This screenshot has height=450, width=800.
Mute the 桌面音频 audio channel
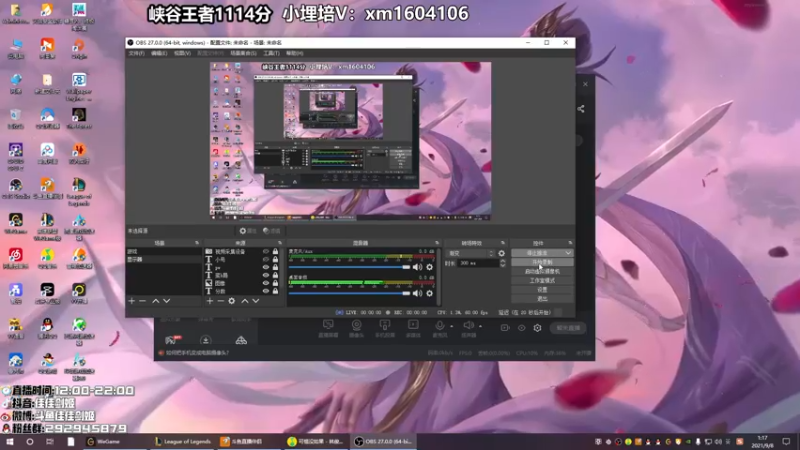pos(417,293)
